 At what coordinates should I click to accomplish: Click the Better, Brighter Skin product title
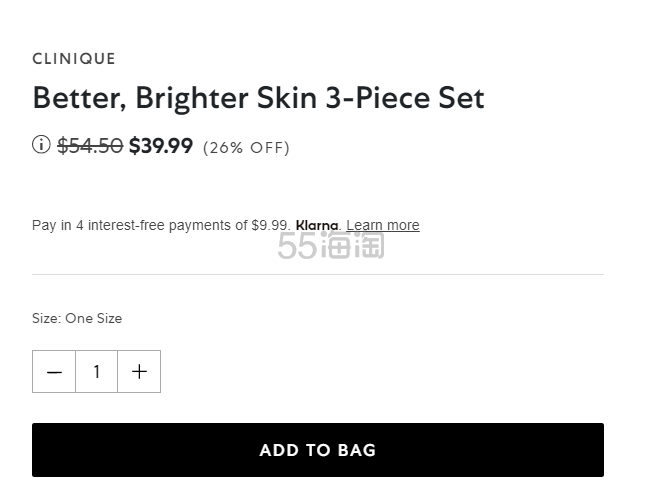(258, 98)
